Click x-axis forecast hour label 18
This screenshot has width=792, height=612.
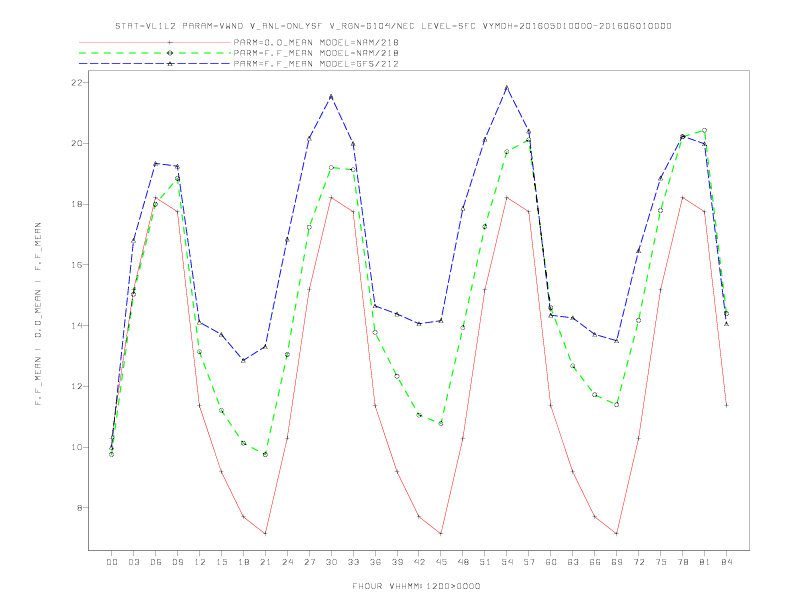click(x=243, y=562)
